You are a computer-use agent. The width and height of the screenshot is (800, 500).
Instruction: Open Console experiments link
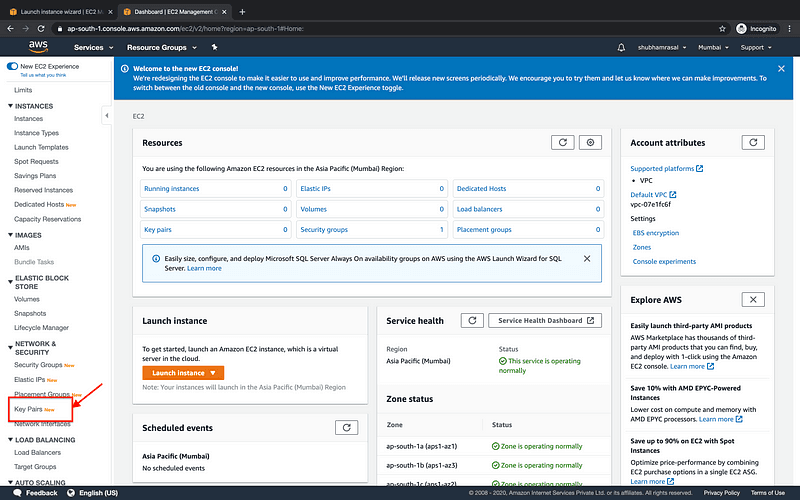[664, 261]
